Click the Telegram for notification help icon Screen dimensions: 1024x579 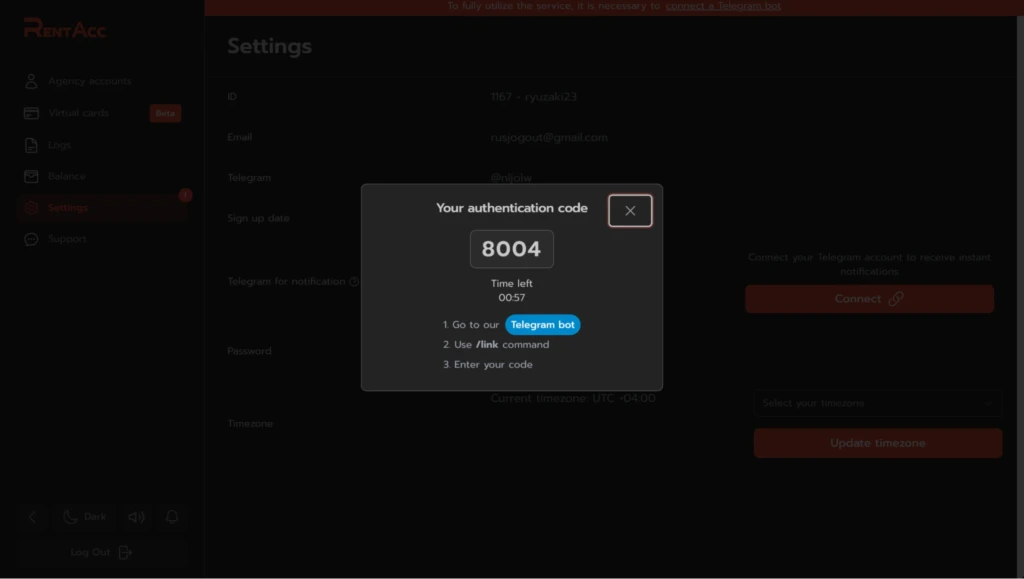[354, 282]
